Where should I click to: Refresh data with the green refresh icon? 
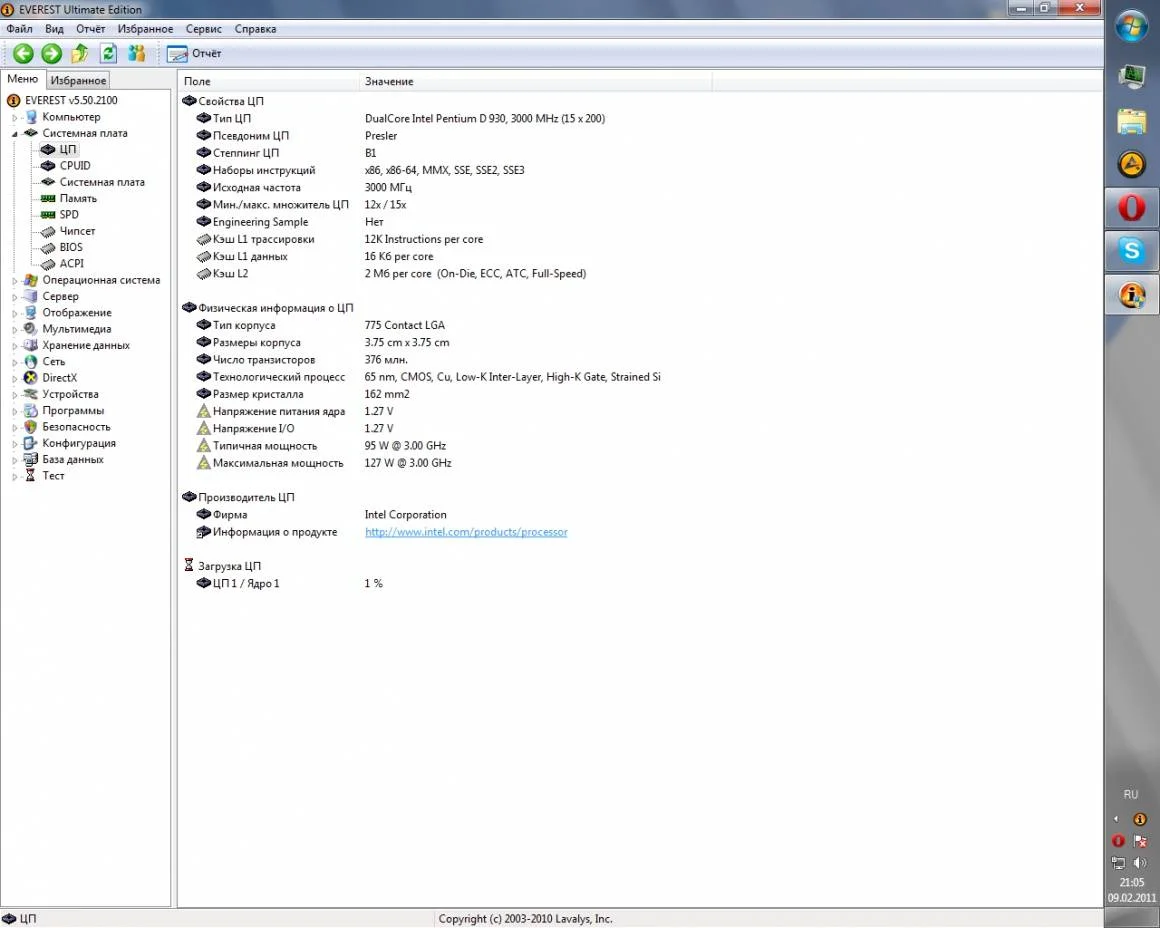pyautogui.click(x=108, y=53)
